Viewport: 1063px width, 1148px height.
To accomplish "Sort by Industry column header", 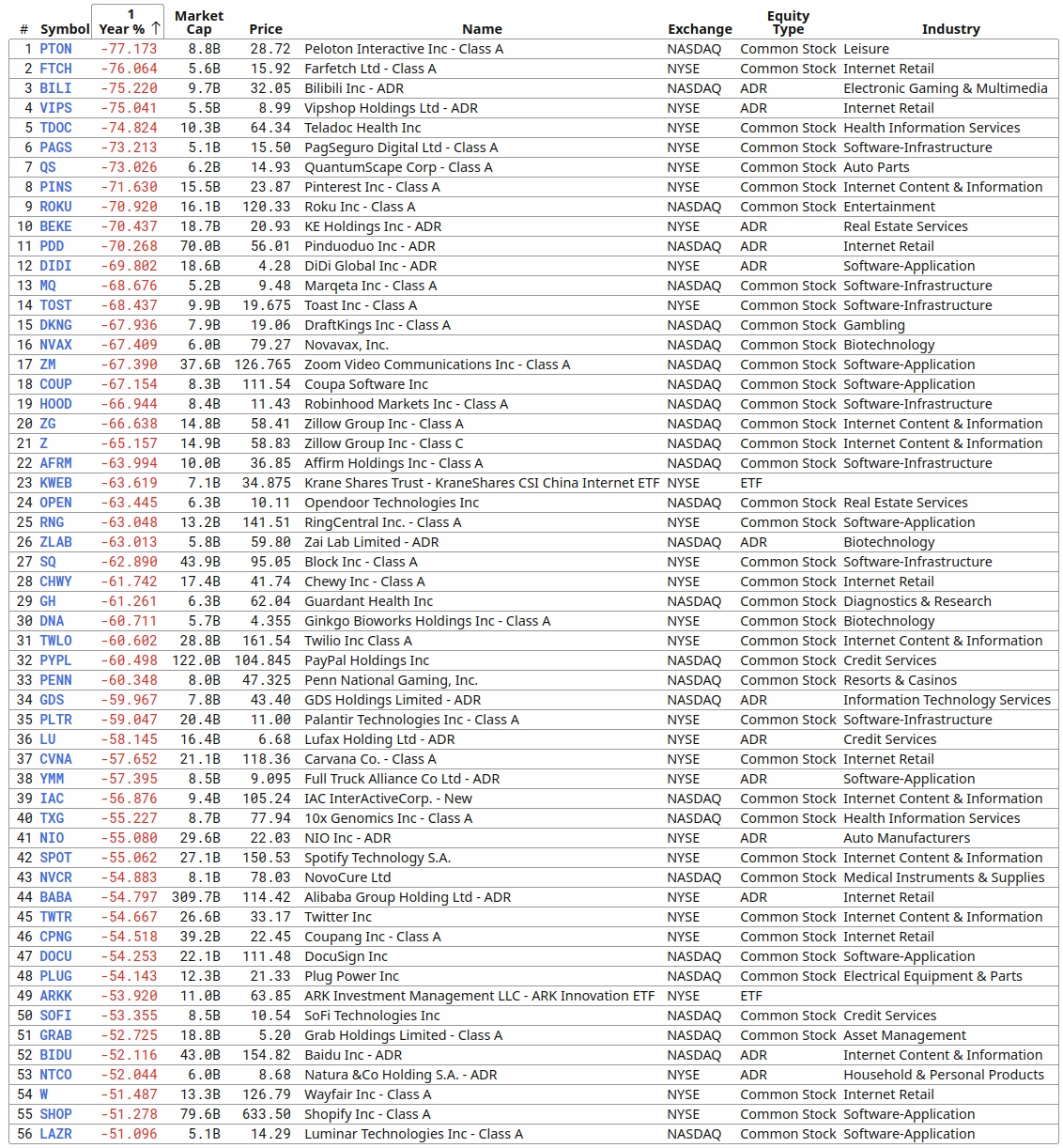I will coord(950,29).
